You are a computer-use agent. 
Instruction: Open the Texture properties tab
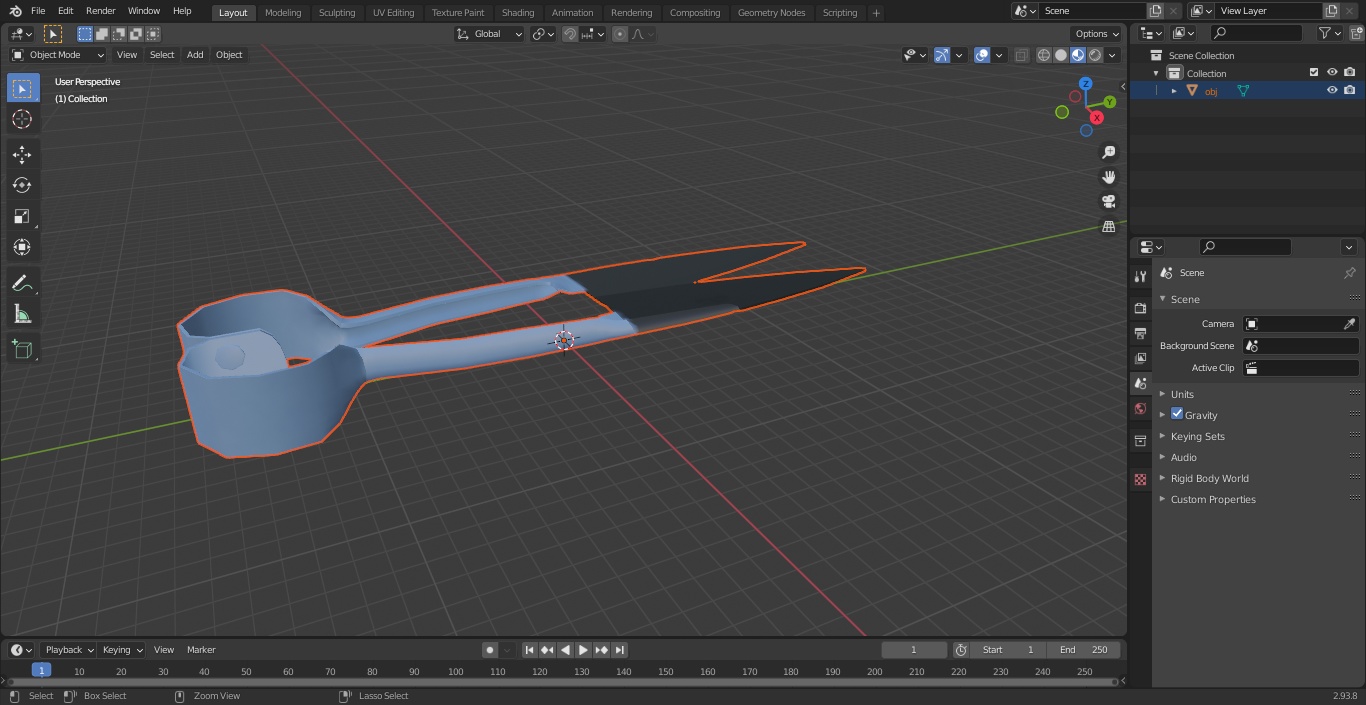1140,480
